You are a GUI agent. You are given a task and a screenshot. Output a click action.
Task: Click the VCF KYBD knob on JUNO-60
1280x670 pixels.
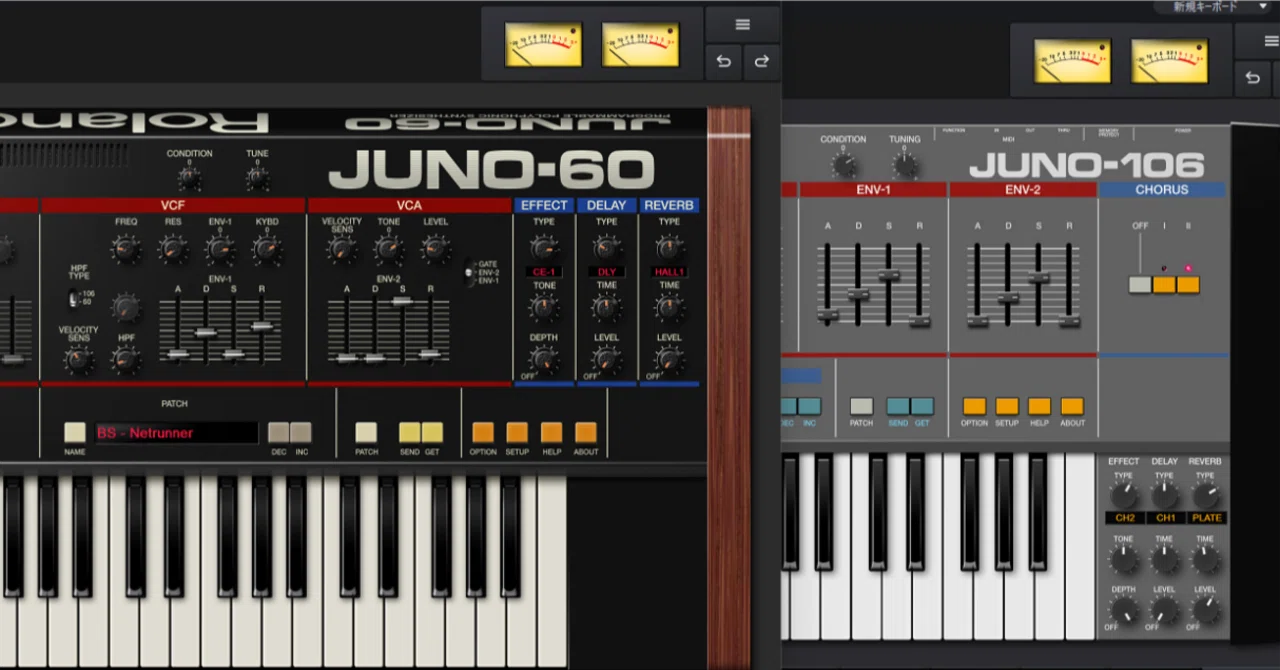pyautogui.click(x=267, y=249)
